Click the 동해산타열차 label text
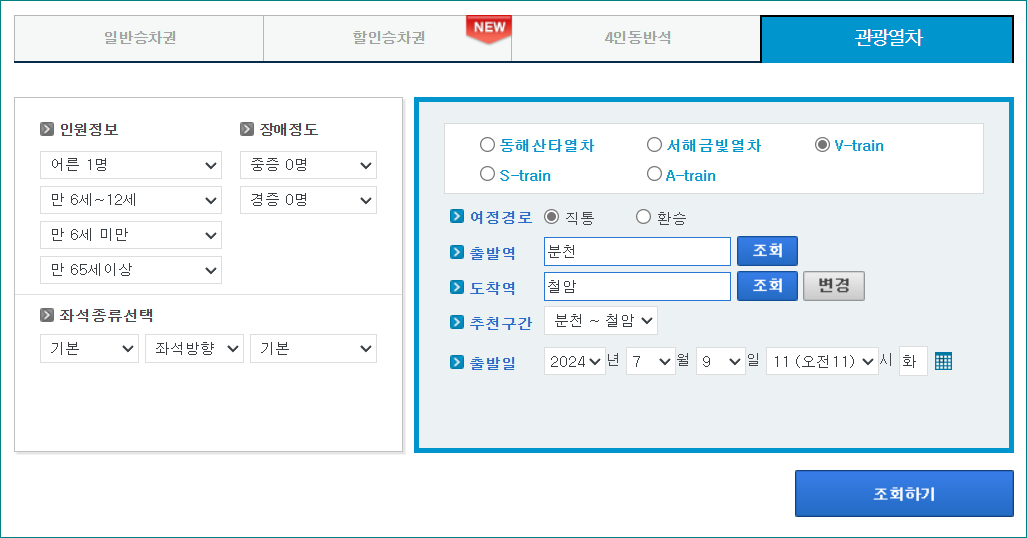This screenshot has height=538, width=1027. 547,145
